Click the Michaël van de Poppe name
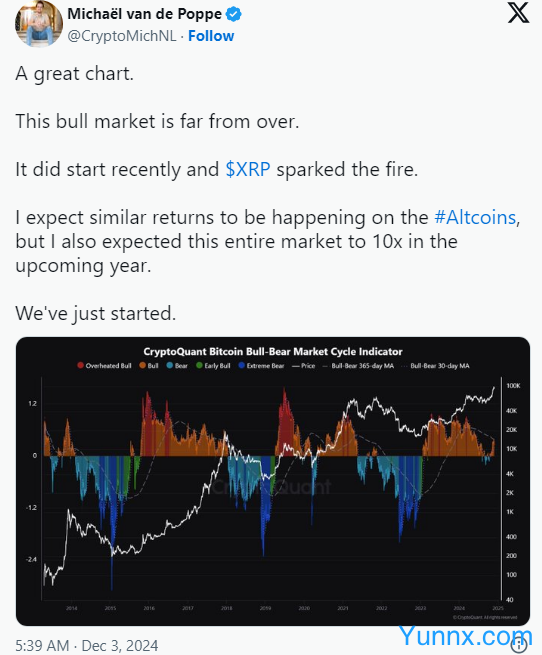 [145, 14]
